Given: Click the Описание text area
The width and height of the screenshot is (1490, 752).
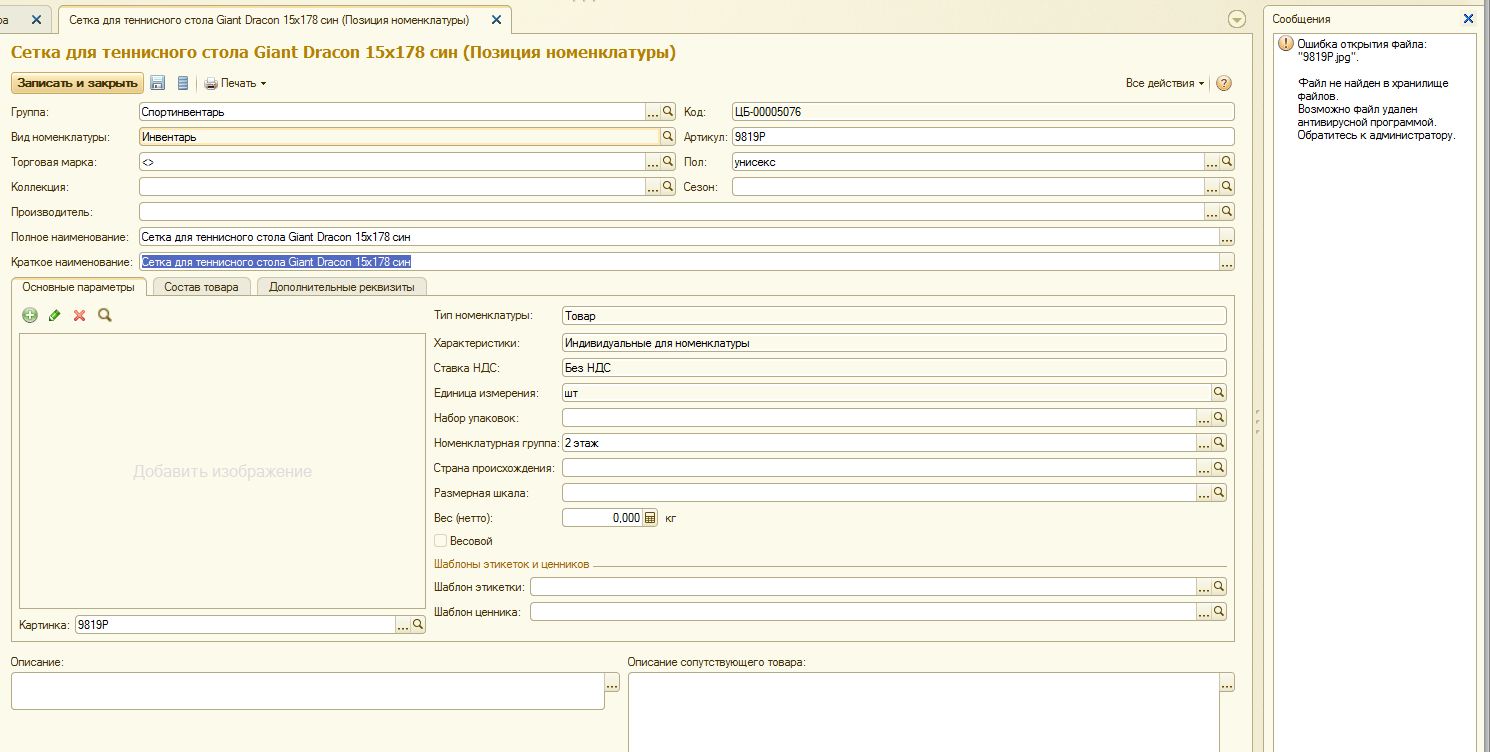Looking at the screenshot, I should pyautogui.click(x=307, y=691).
